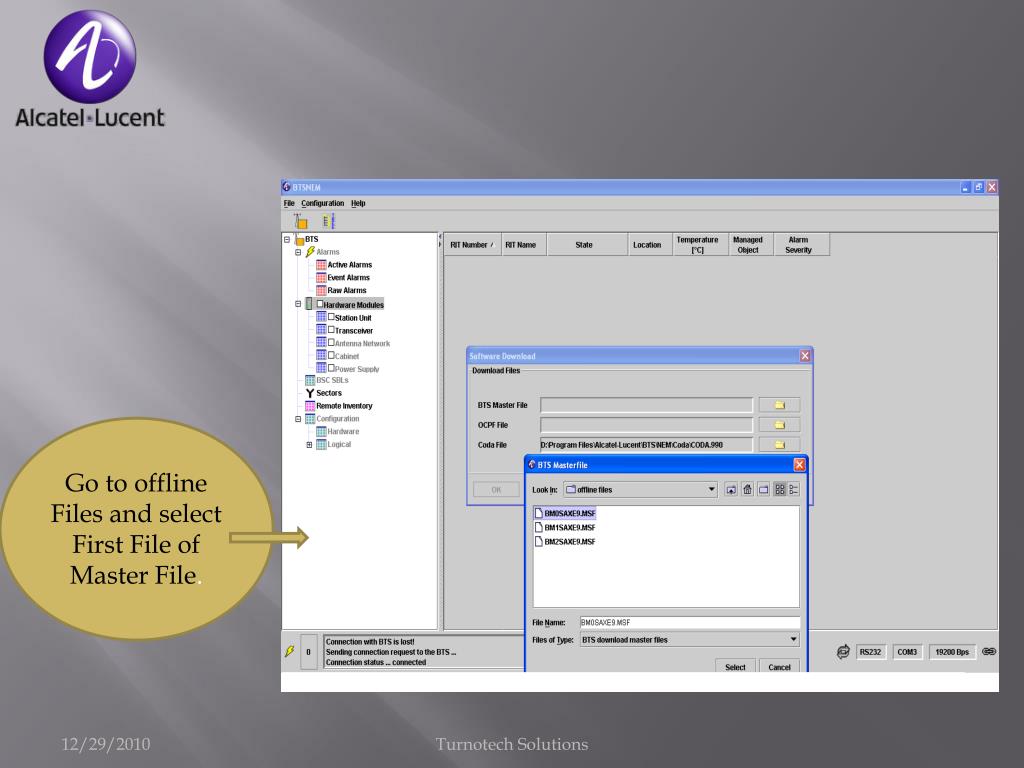Click the BTS antenna toolbar icon
Image resolution: width=1024 pixels, height=768 pixels.
300,221
